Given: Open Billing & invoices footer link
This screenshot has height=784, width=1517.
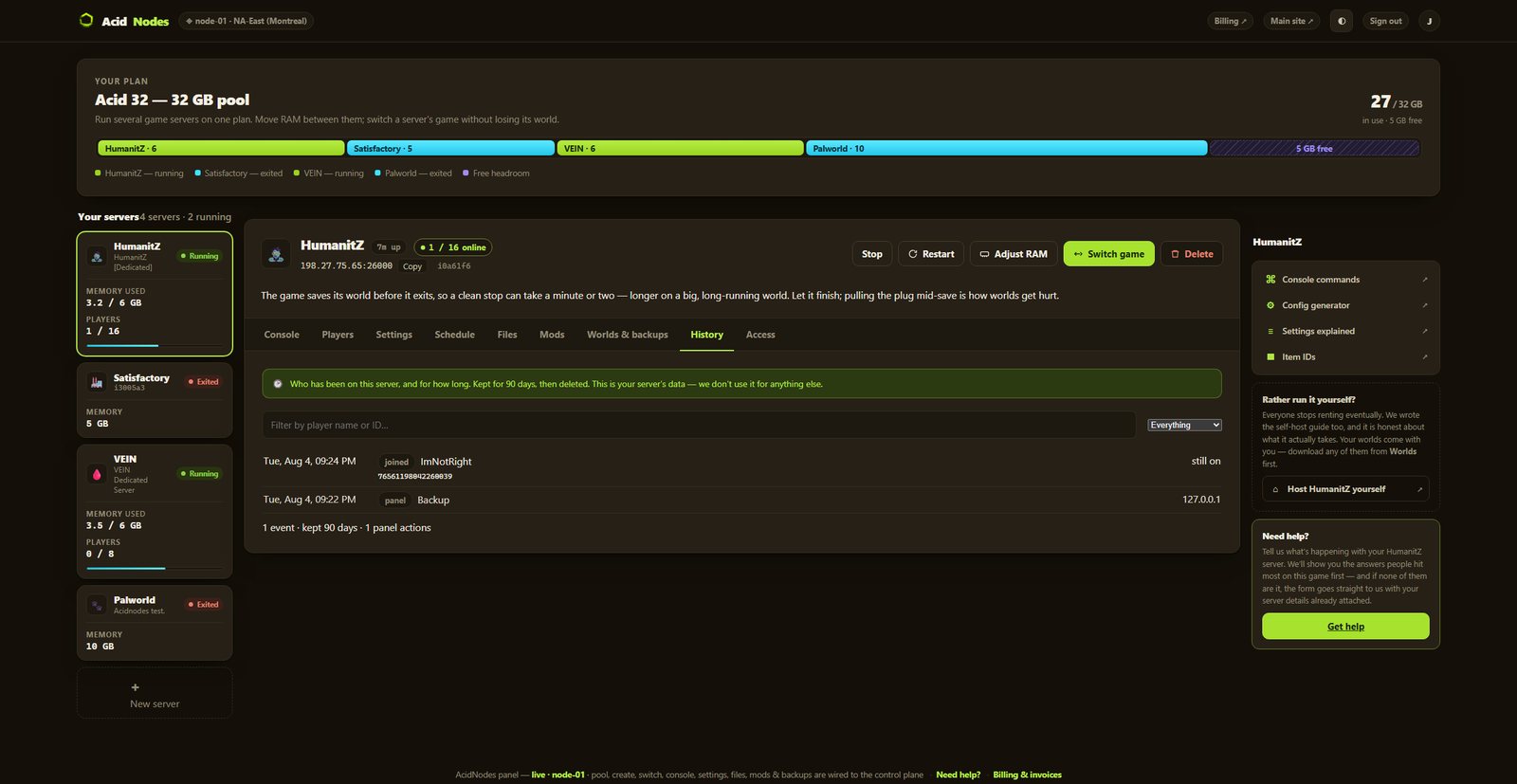Looking at the screenshot, I should pos(1027,775).
